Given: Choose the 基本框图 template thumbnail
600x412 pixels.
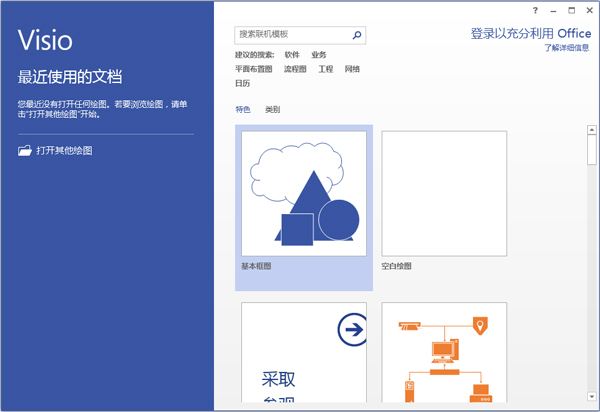Looking at the screenshot, I should tap(304, 194).
